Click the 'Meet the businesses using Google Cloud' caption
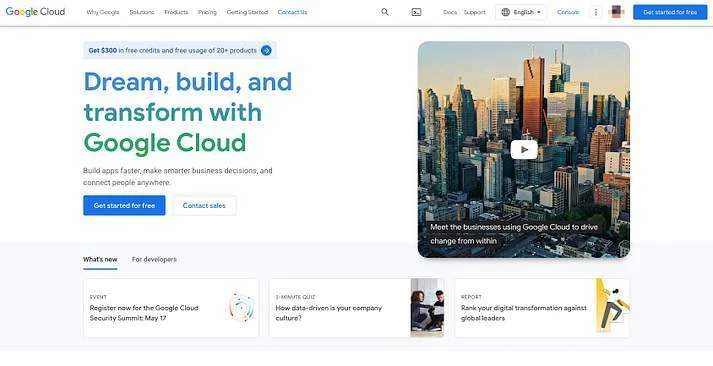 (514, 234)
